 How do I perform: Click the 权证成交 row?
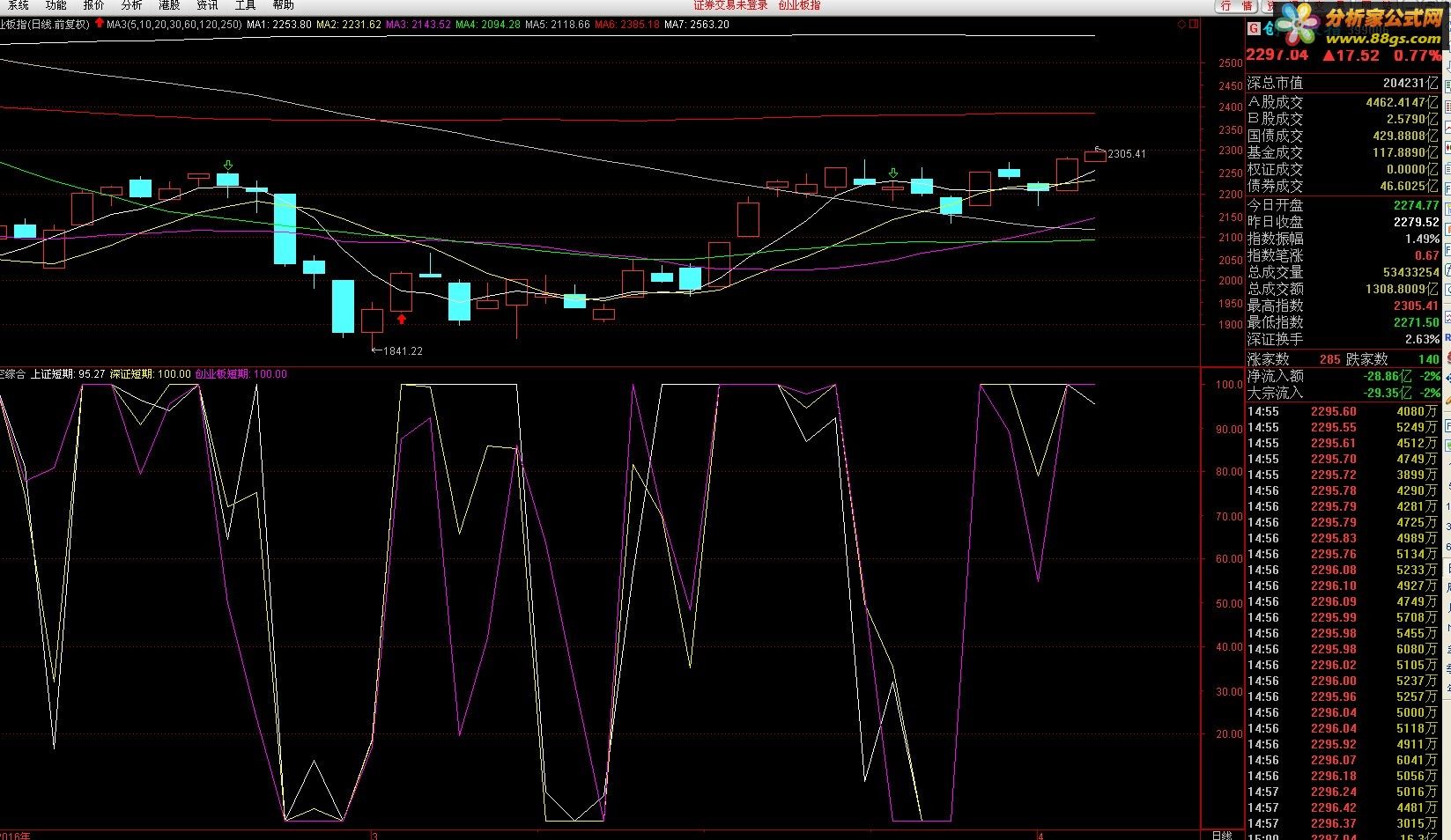[1344, 169]
